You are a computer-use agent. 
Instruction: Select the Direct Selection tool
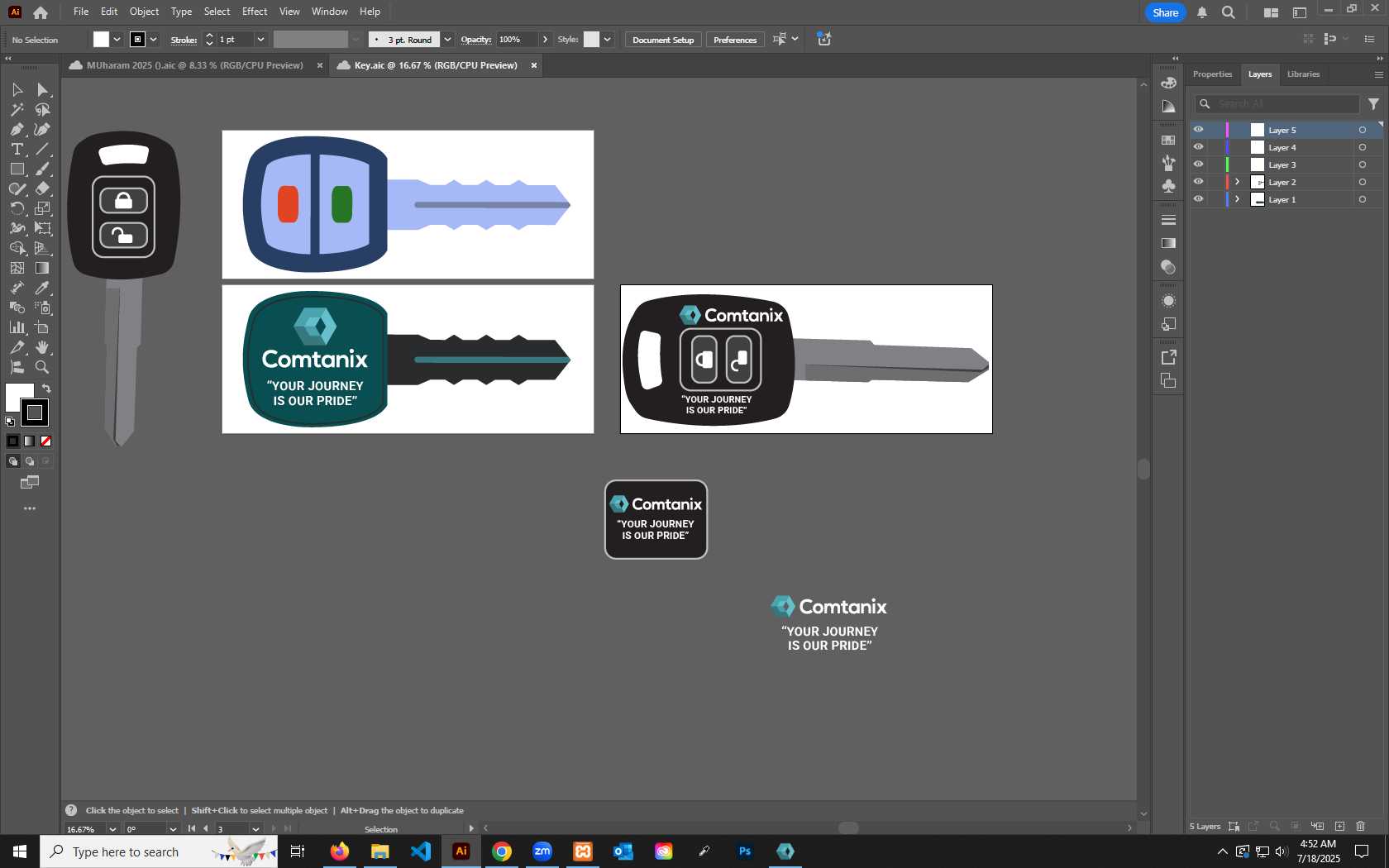coord(42,89)
